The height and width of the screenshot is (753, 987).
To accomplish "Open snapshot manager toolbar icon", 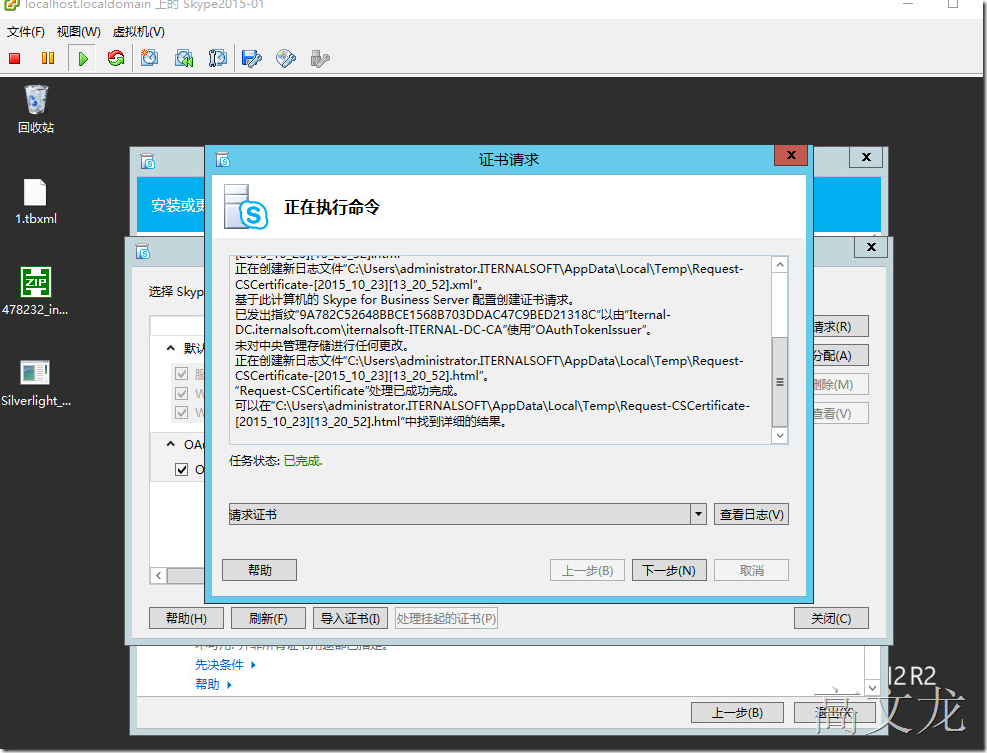I will pyautogui.click(x=217, y=59).
